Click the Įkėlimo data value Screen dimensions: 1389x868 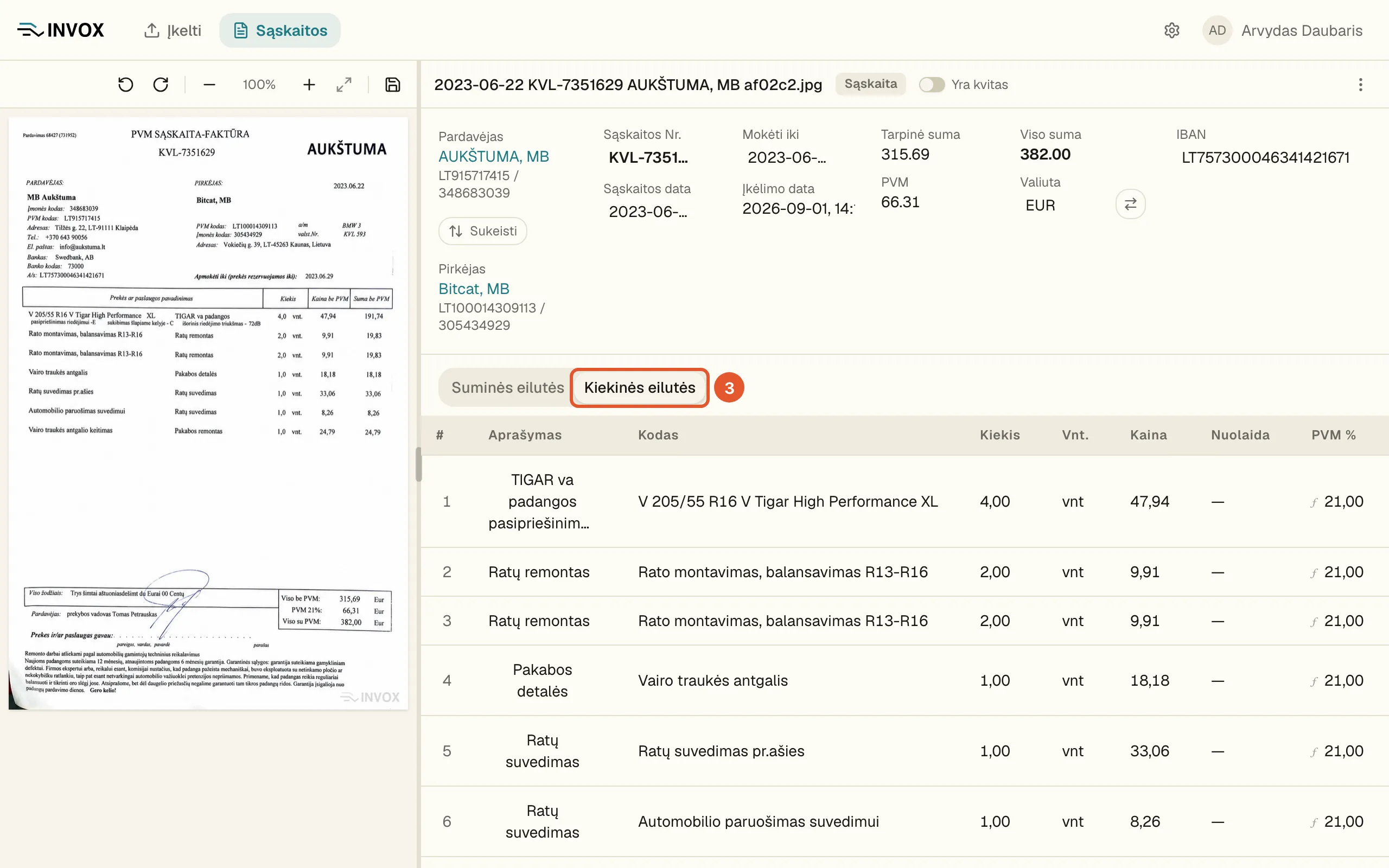coord(798,208)
